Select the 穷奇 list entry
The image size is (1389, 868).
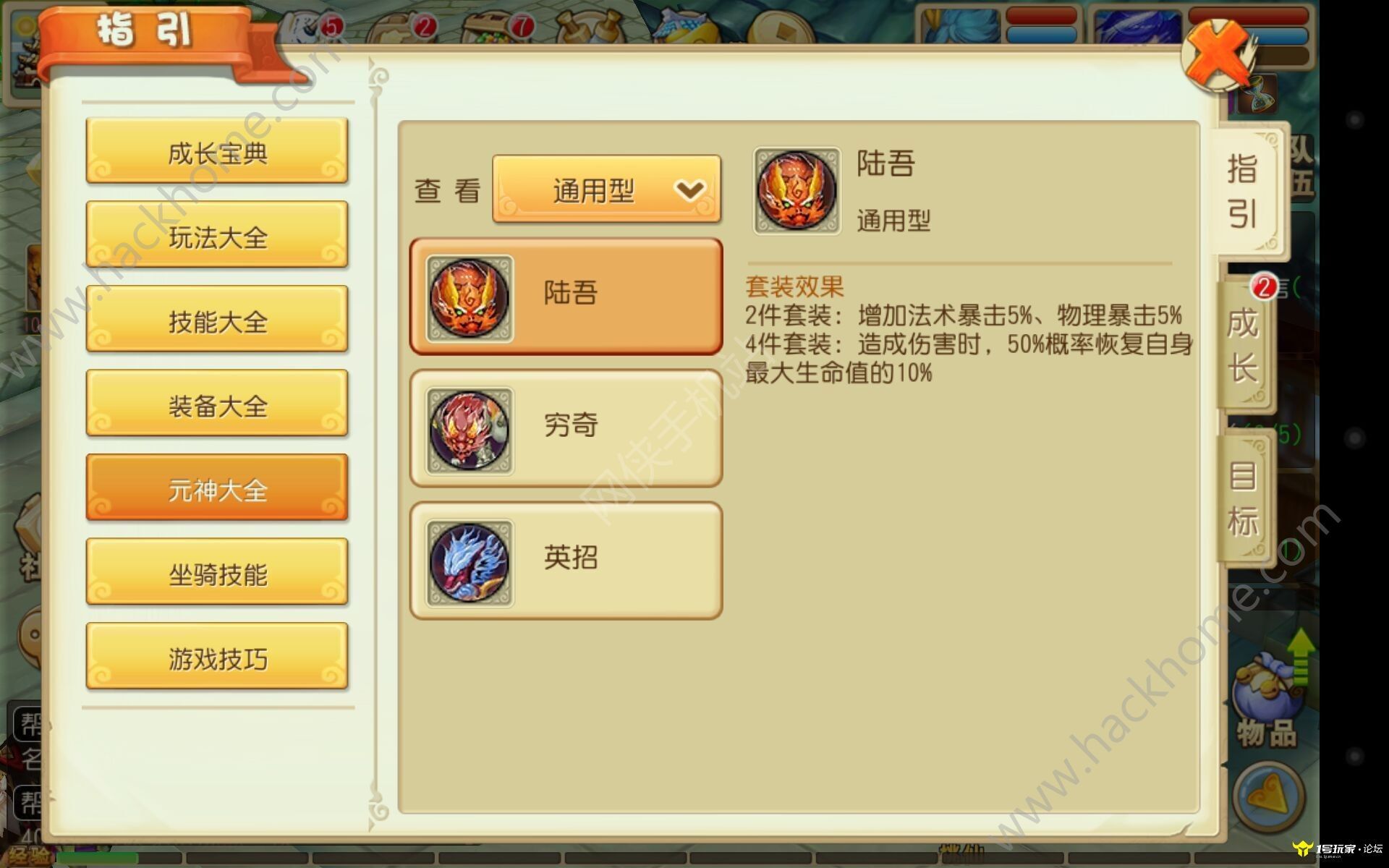[566, 429]
